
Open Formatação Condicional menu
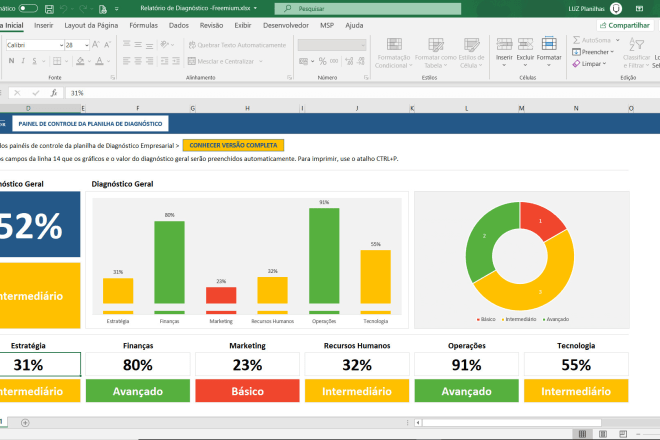pos(394,53)
